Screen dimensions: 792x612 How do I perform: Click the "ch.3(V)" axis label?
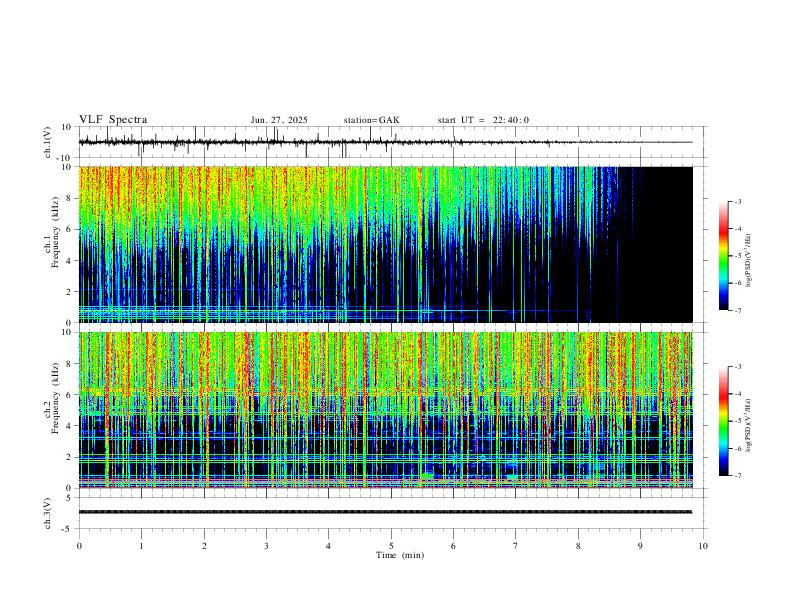48,513
